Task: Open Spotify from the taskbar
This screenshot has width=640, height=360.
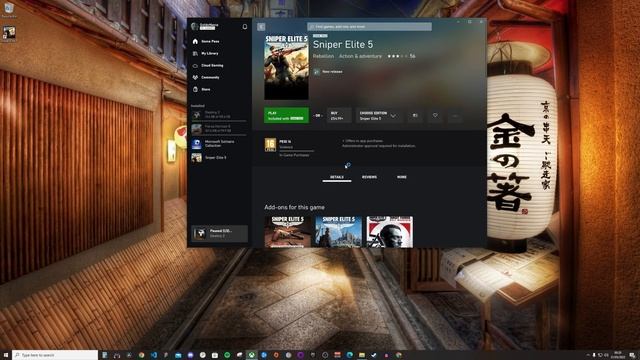Action: (227, 356)
